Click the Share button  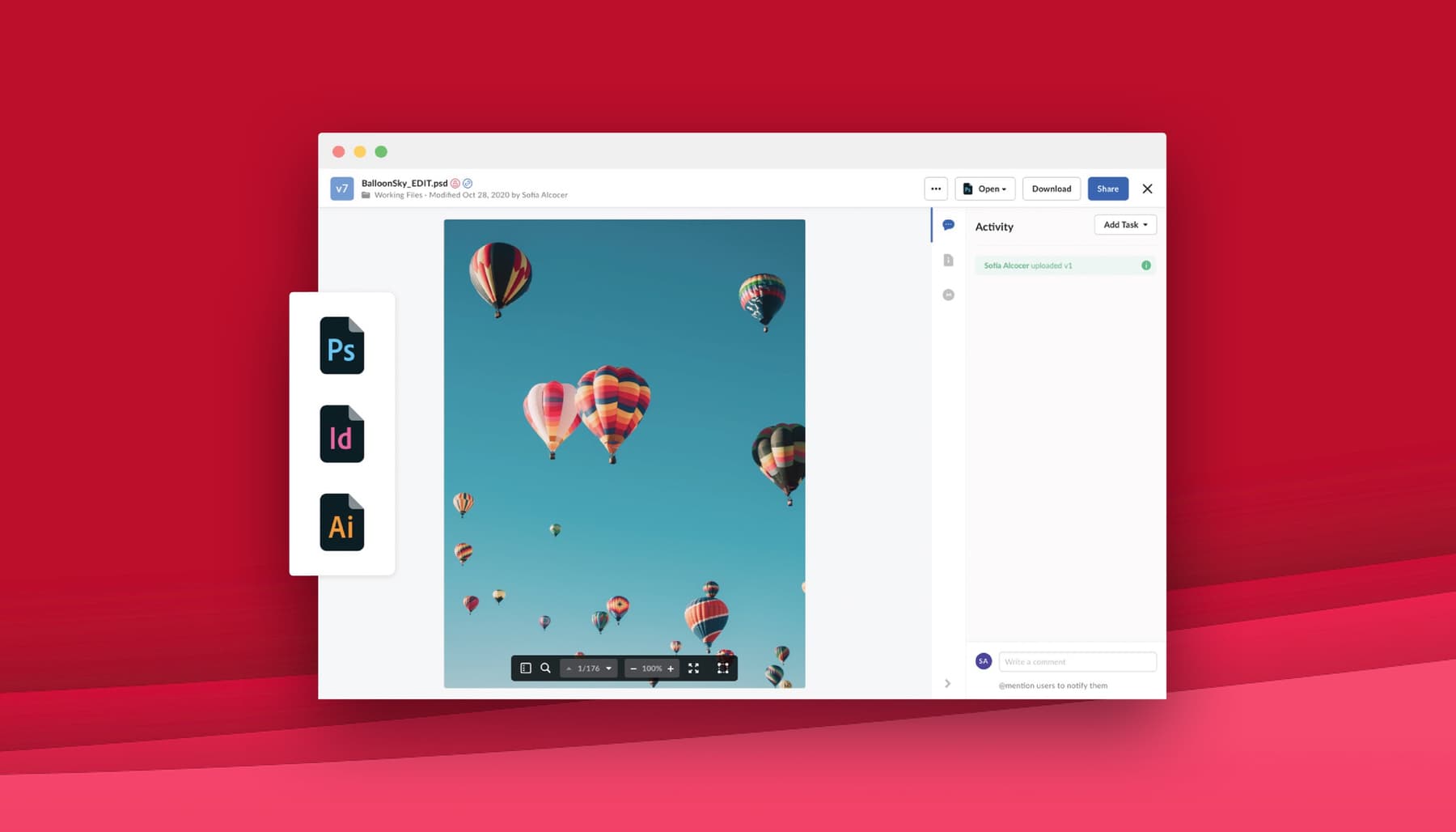(x=1107, y=189)
